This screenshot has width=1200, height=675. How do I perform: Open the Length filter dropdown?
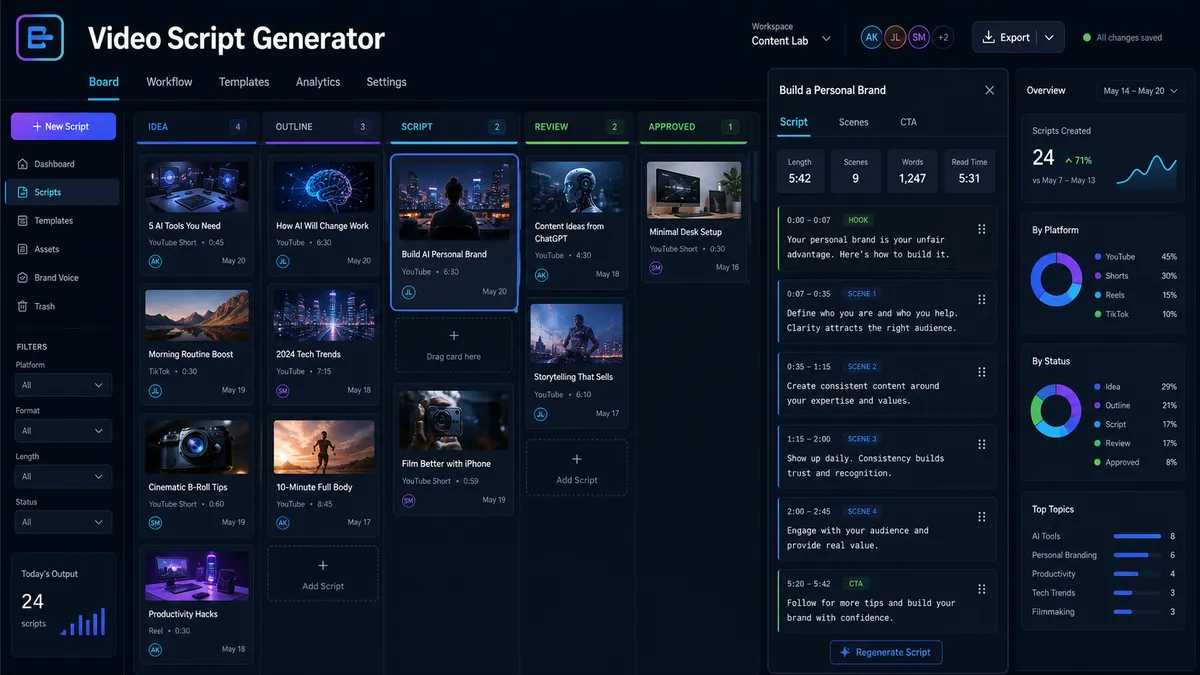click(62, 476)
